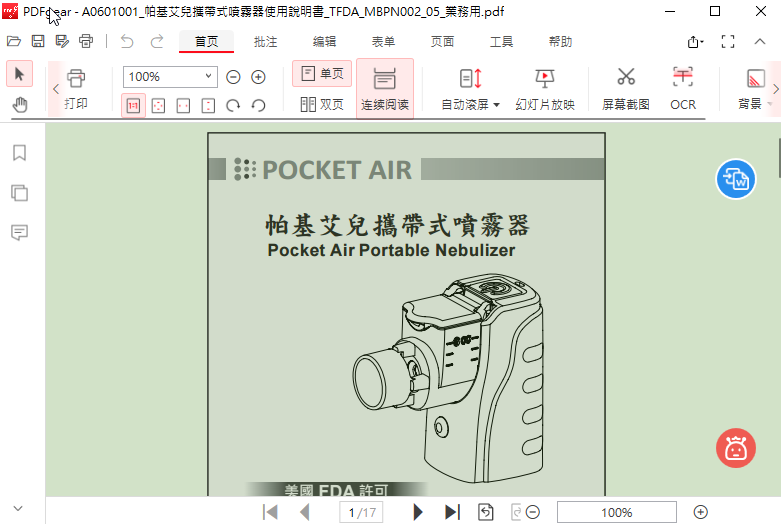Jump to last page

(x=452, y=512)
